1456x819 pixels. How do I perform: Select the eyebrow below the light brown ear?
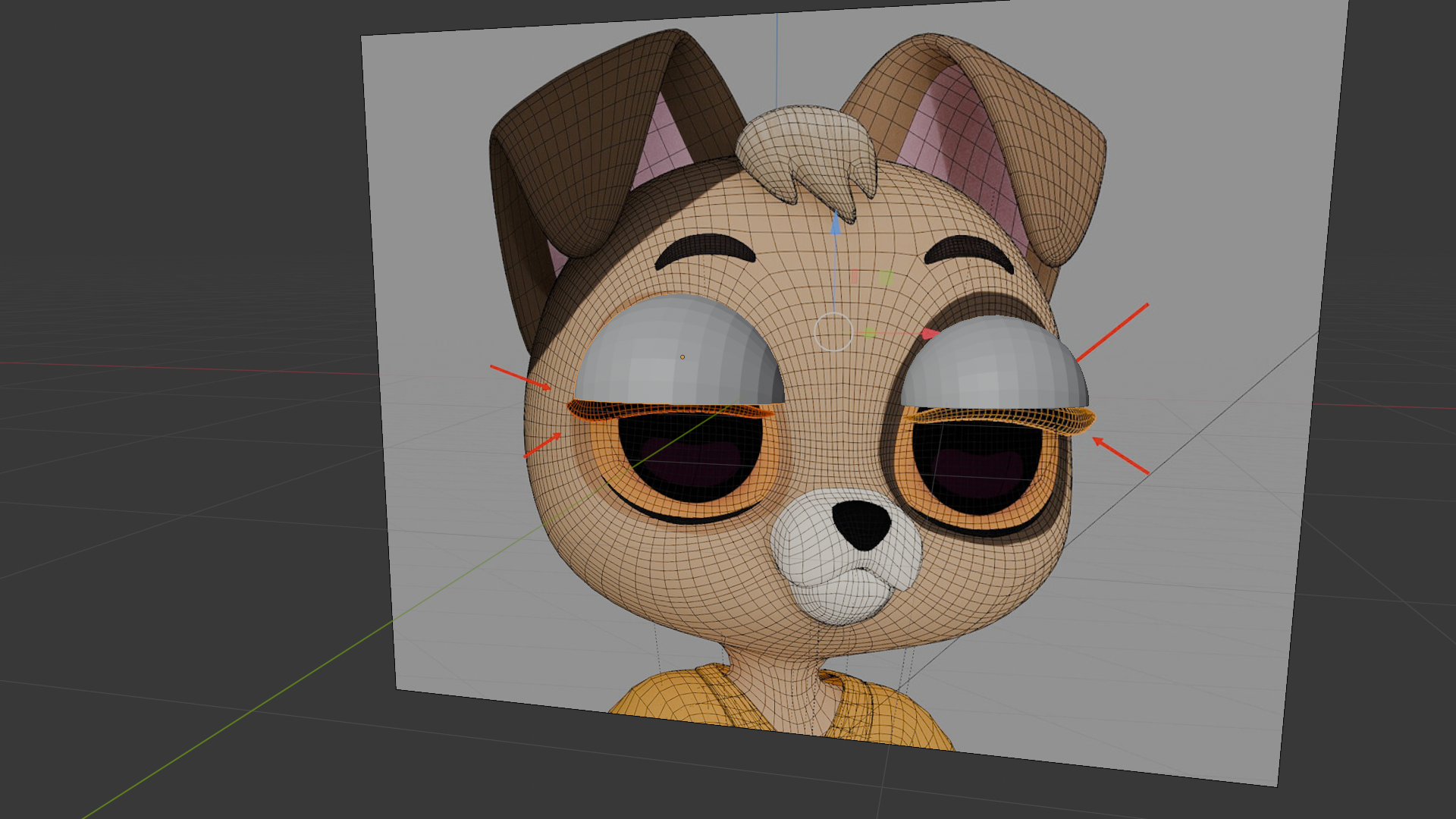[x=969, y=253]
